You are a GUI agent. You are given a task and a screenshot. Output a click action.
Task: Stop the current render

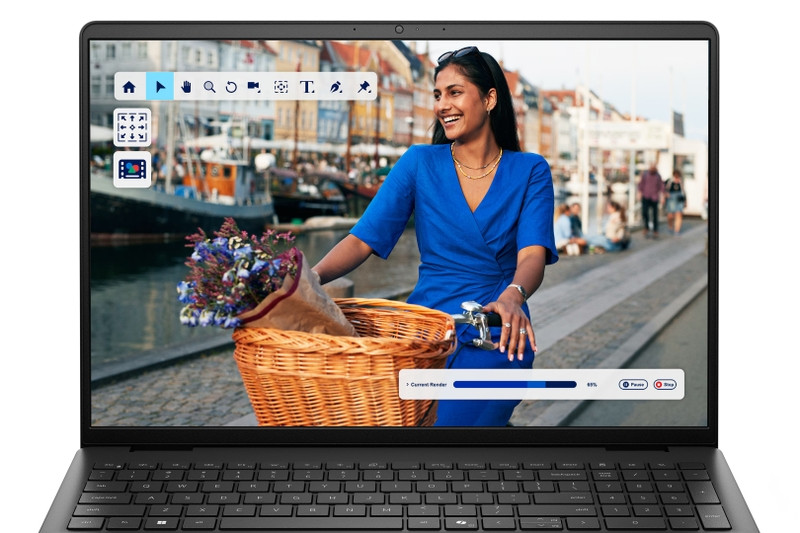665,384
